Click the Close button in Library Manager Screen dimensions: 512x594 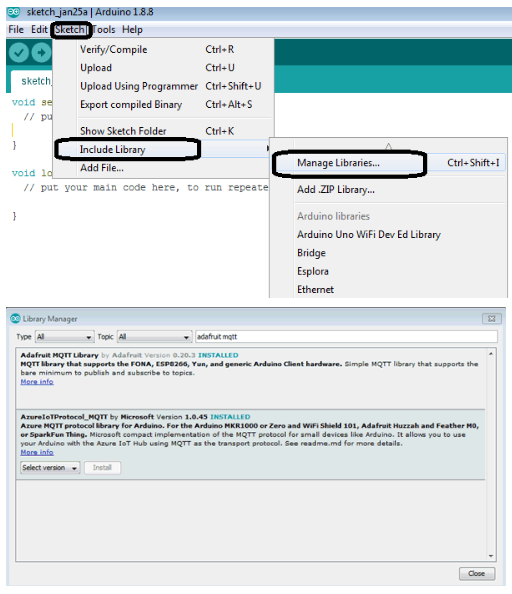(477, 574)
